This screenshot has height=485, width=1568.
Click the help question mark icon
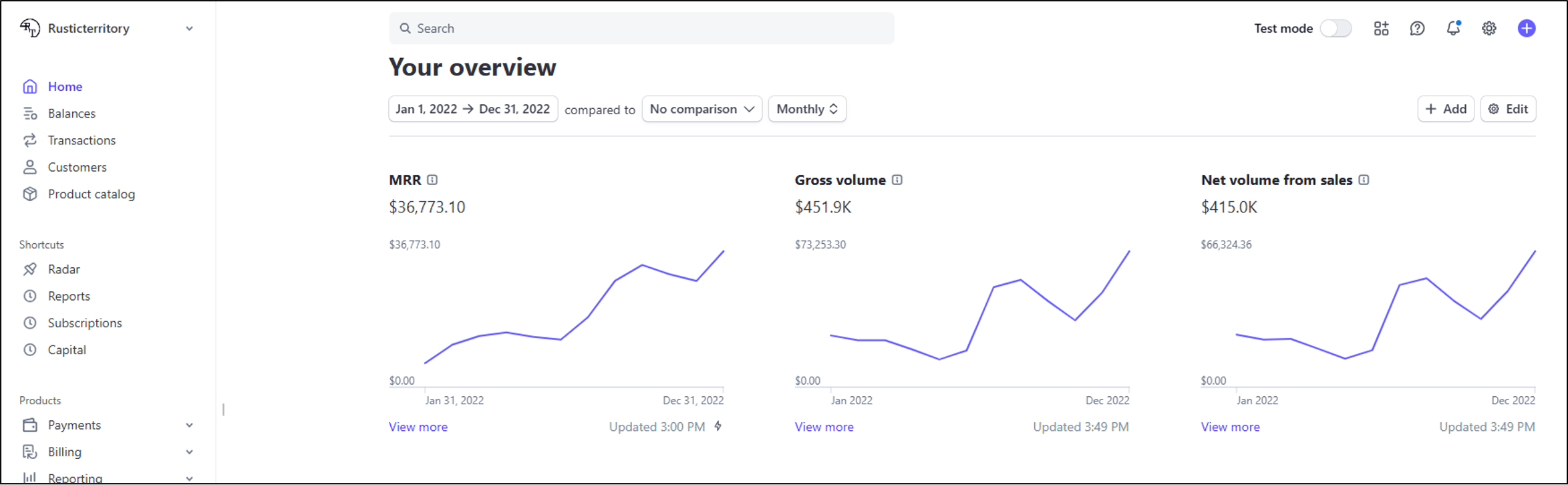coord(1417,29)
